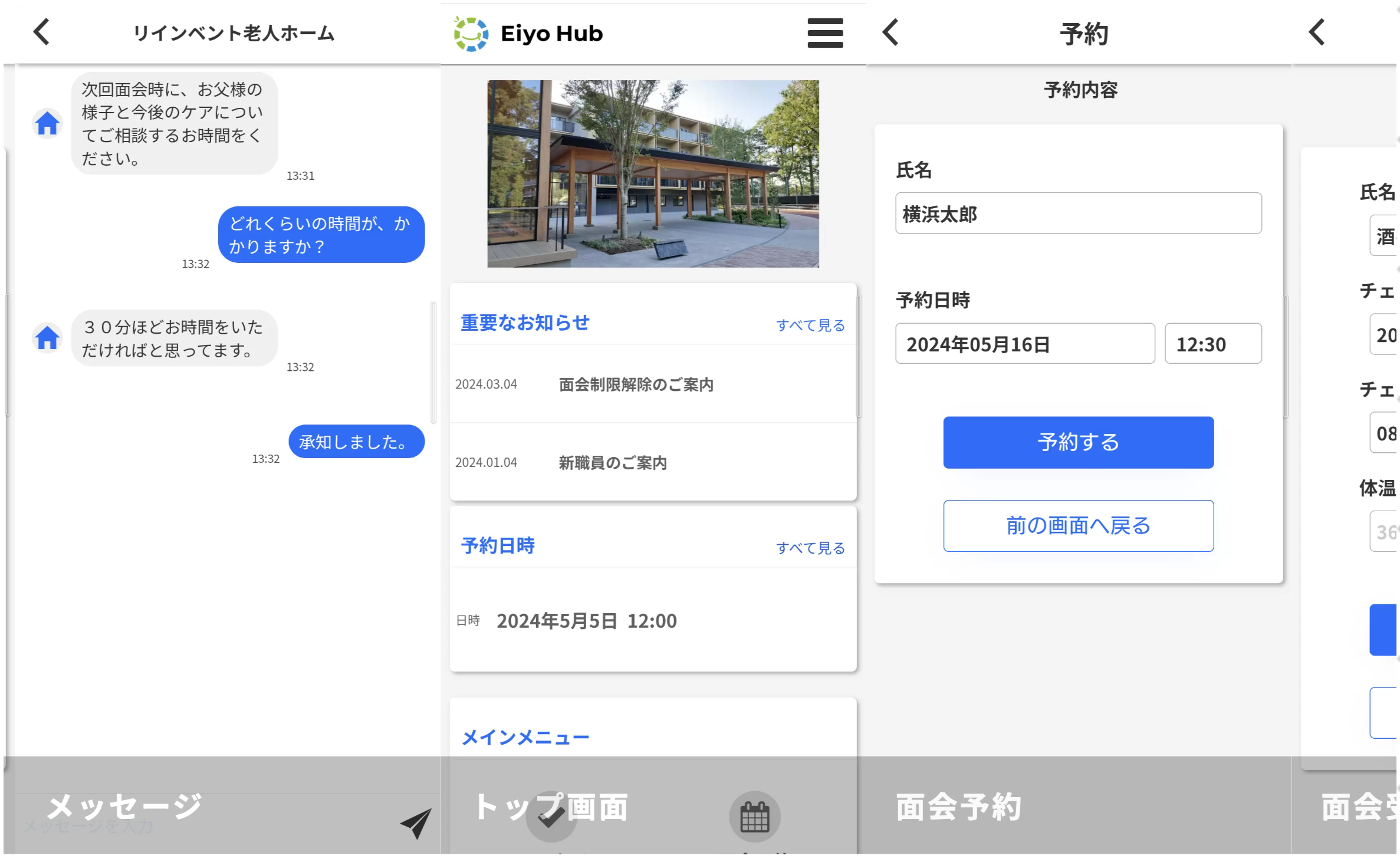Image resolution: width=1400 pixels, height=862 pixels.
Task: Click the facility building photo
Action: (x=652, y=174)
